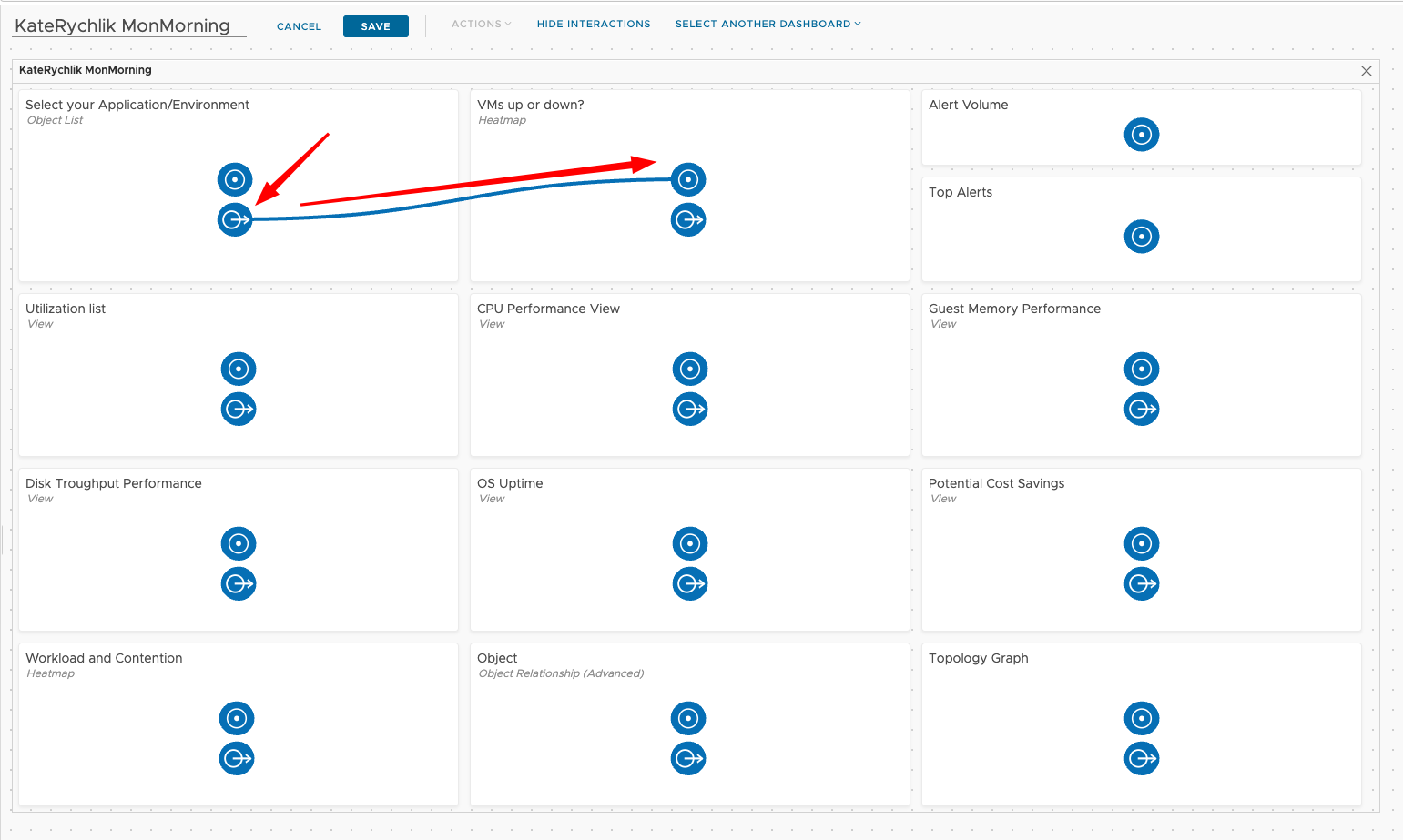Open the Select Another Dashboard dropdown
The height and width of the screenshot is (840, 1403).
click(768, 24)
